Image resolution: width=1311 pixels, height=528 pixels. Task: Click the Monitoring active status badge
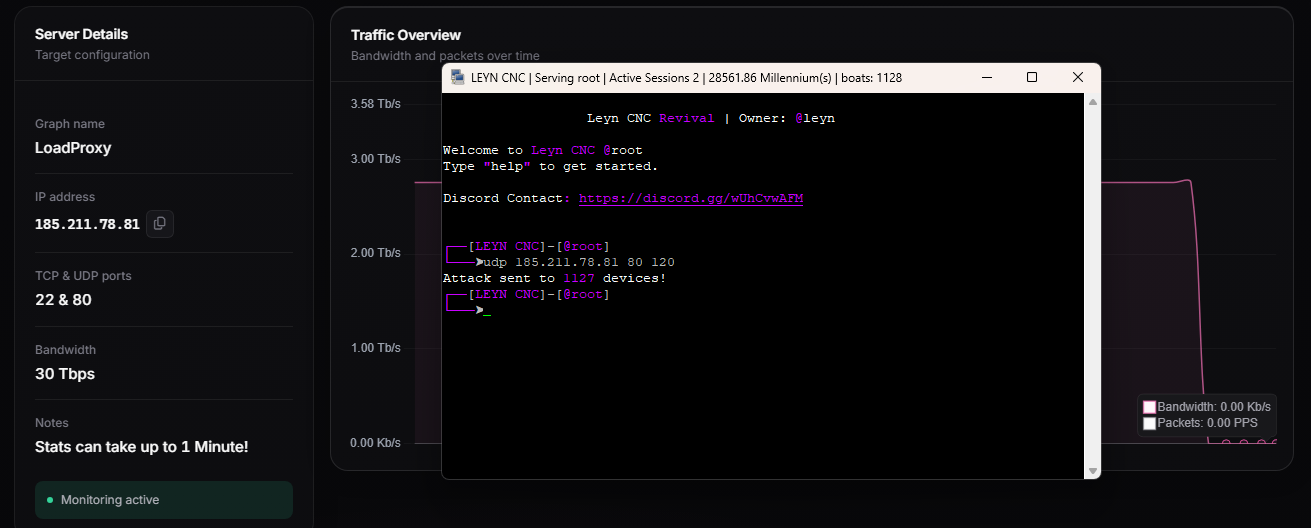tap(164, 500)
